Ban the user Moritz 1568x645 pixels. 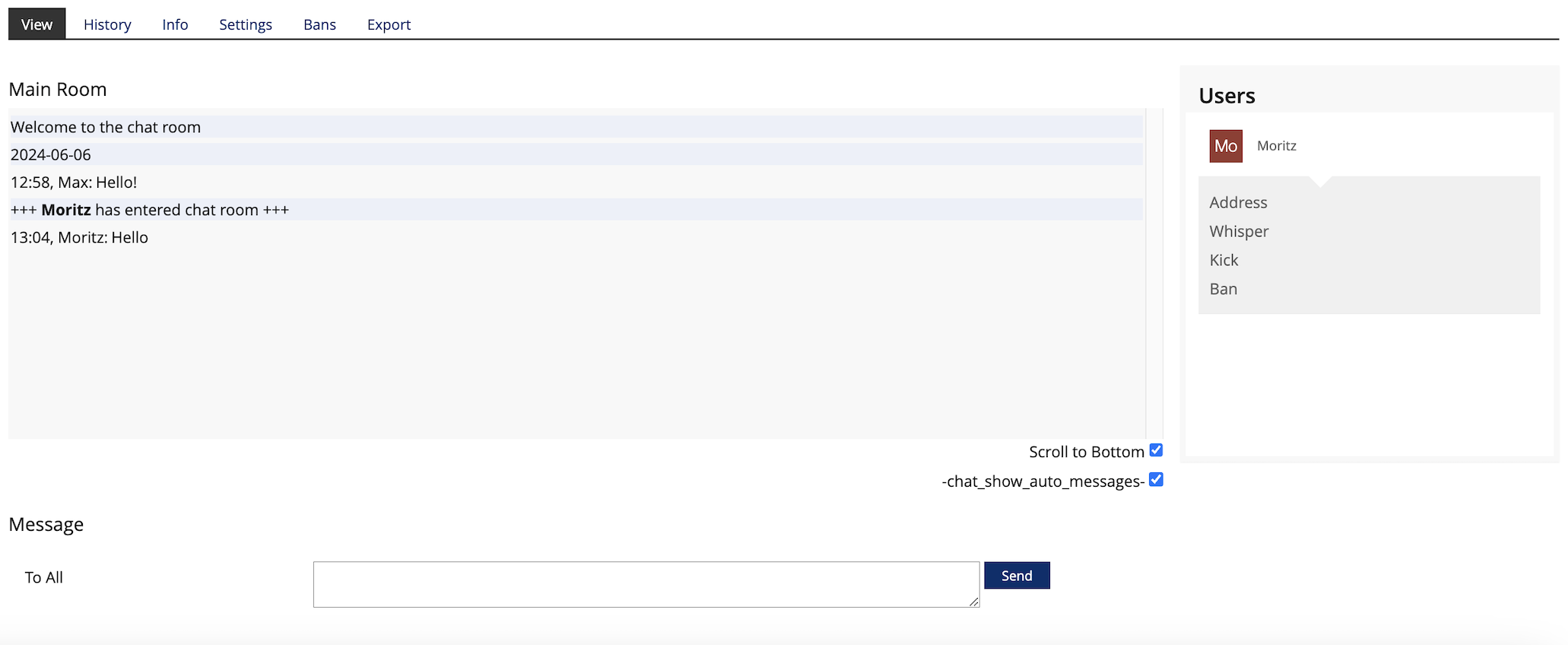pos(1223,289)
